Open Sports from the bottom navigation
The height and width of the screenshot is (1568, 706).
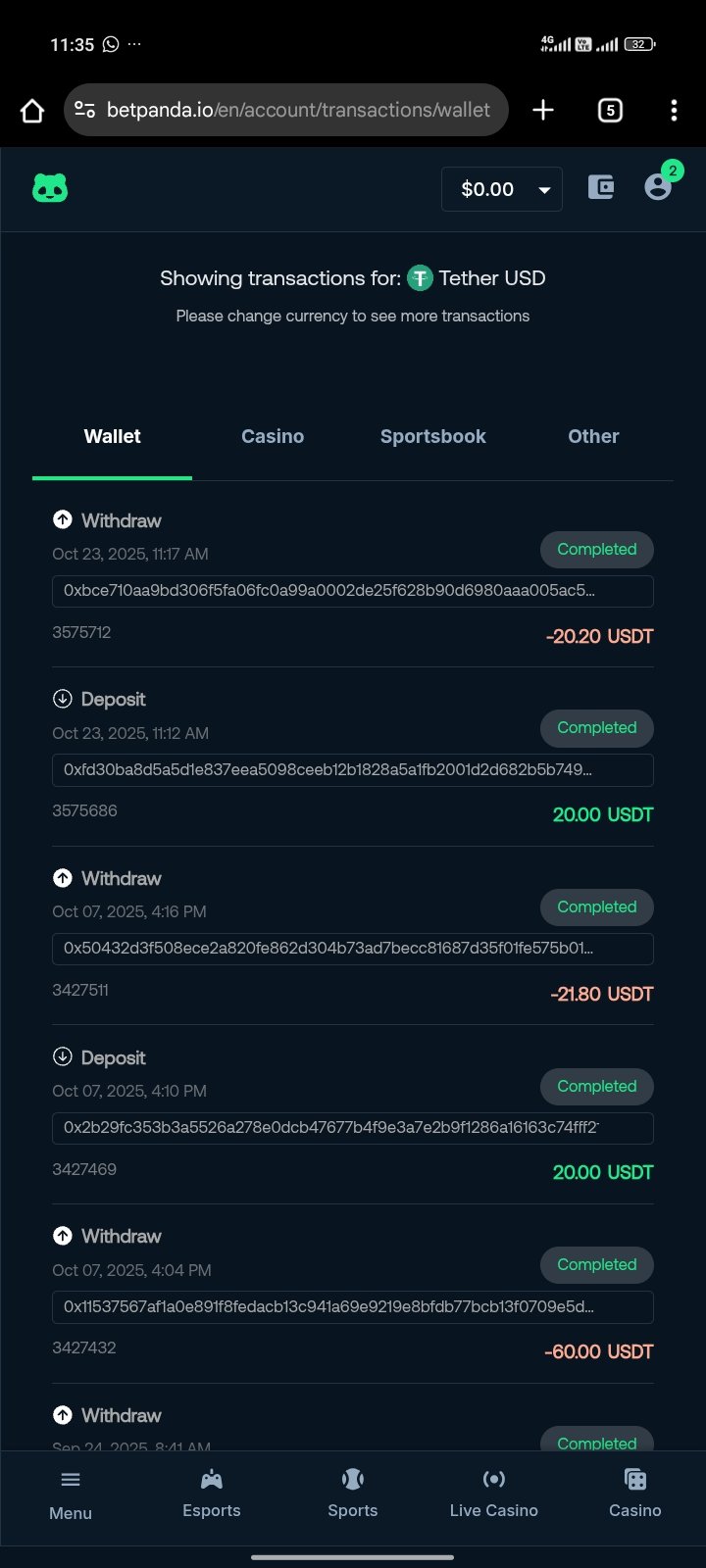pyautogui.click(x=353, y=1494)
